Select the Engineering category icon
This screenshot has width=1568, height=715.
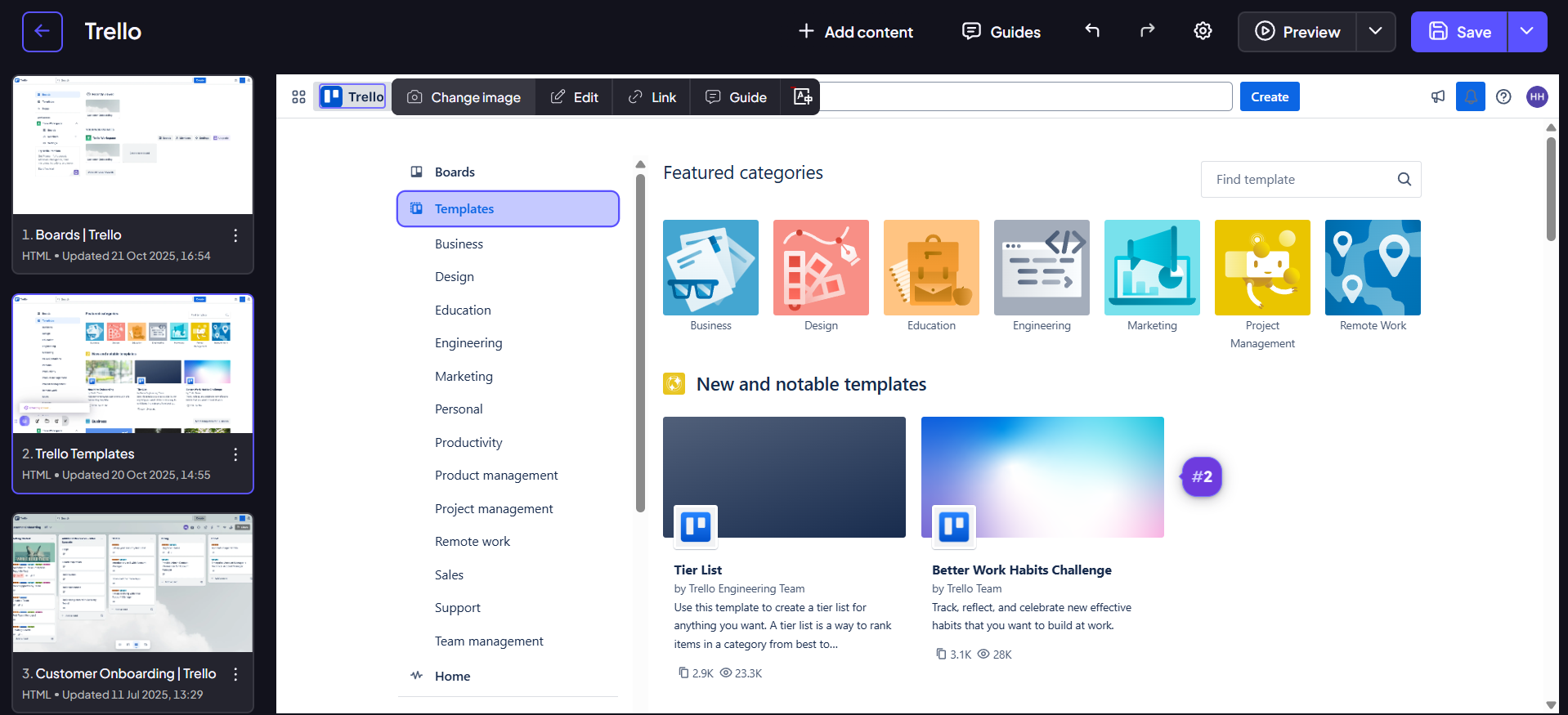point(1042,267)
